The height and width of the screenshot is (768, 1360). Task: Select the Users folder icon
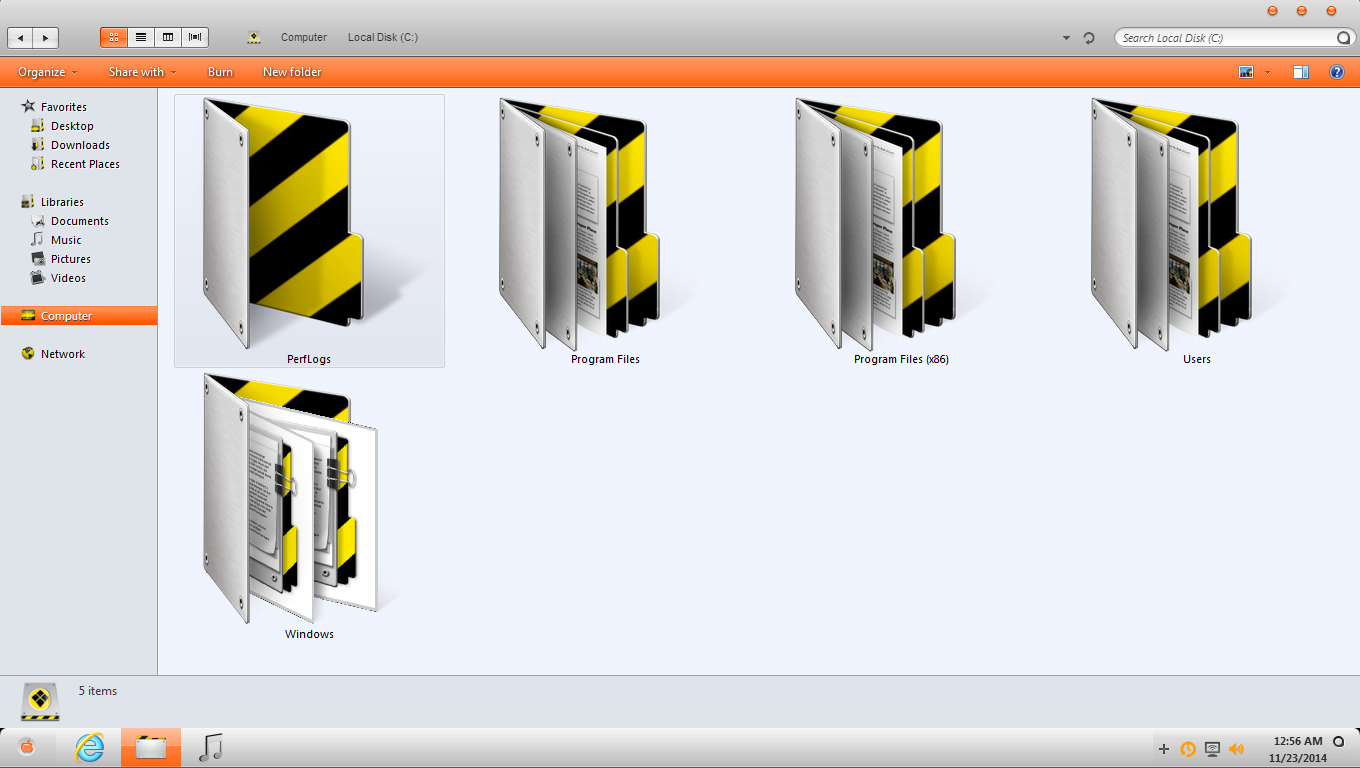1170,223
